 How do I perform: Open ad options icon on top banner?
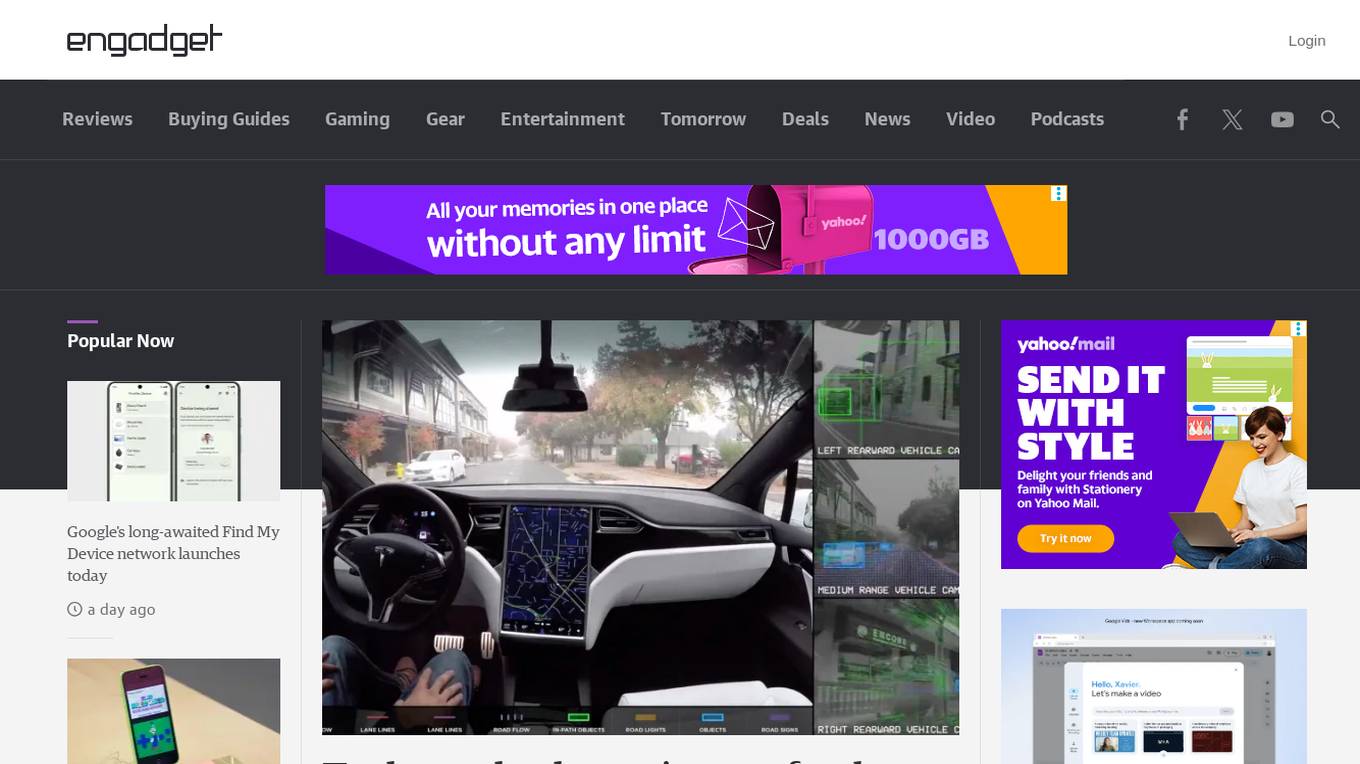pyautogui.click(x=1059, y=193)
